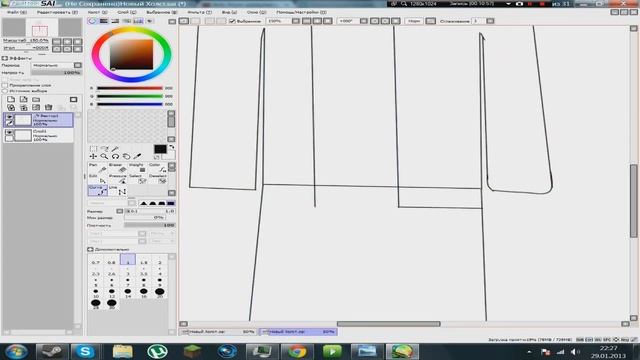The height and width of the screenshot is (360, 640).
Task: Open the Фильтр menu
Action: (x=200, y=12)
